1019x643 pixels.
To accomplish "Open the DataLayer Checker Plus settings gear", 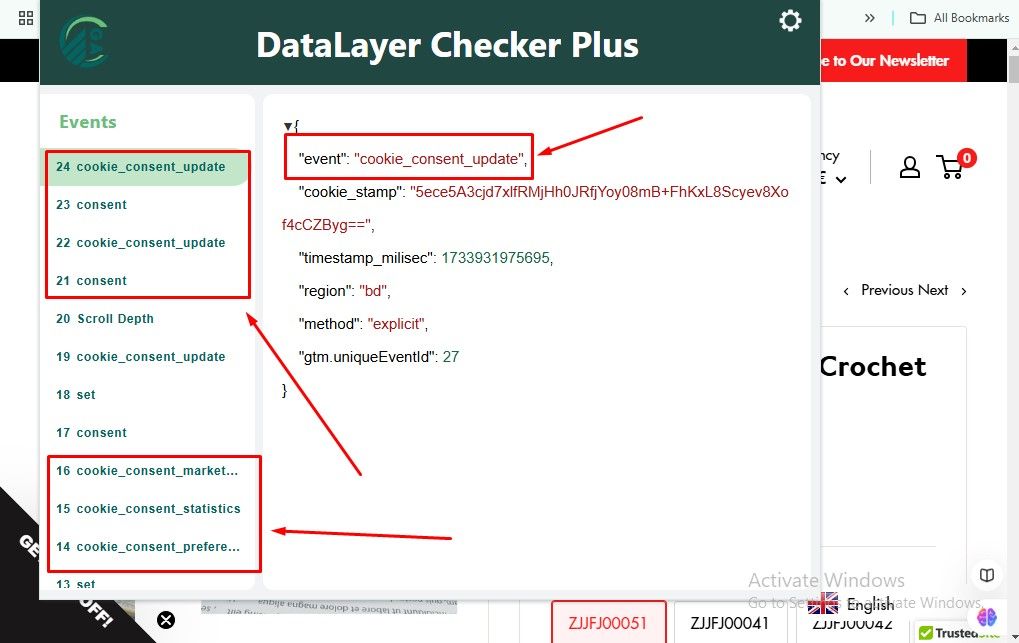I will pos(790,20).
